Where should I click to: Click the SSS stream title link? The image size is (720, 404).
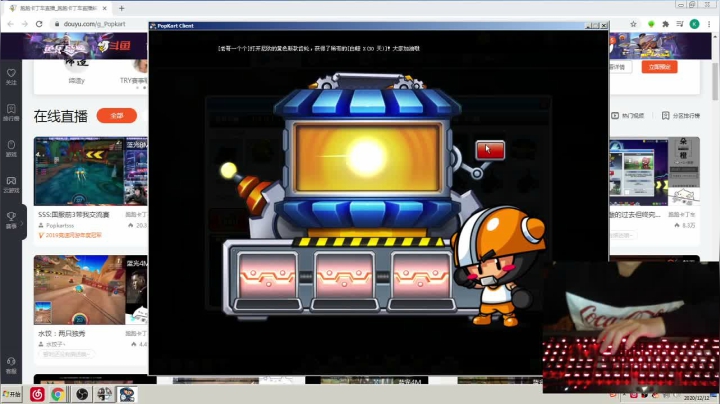73,214
